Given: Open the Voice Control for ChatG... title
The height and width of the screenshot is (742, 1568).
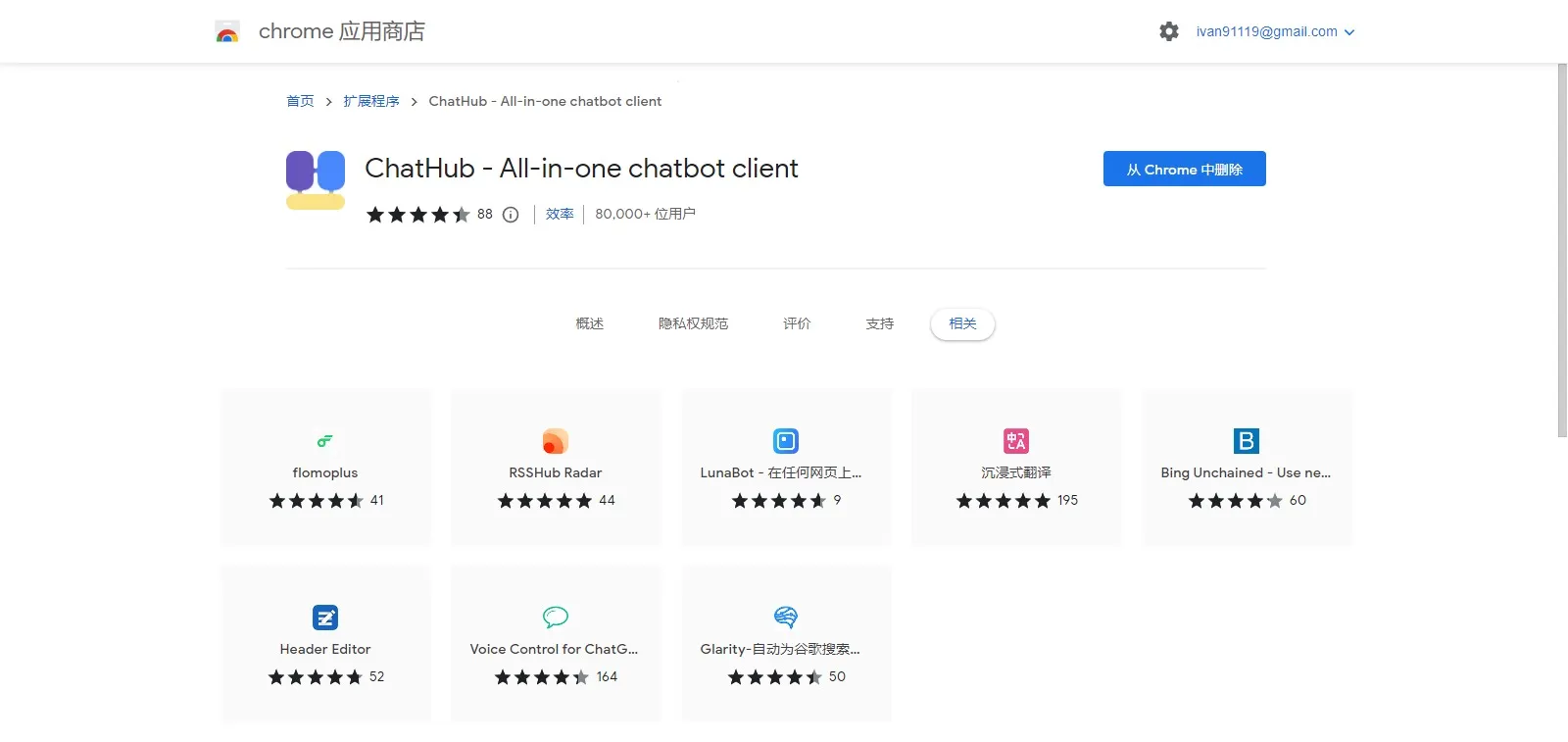Looking at the screenshot, I should [554, 649].
